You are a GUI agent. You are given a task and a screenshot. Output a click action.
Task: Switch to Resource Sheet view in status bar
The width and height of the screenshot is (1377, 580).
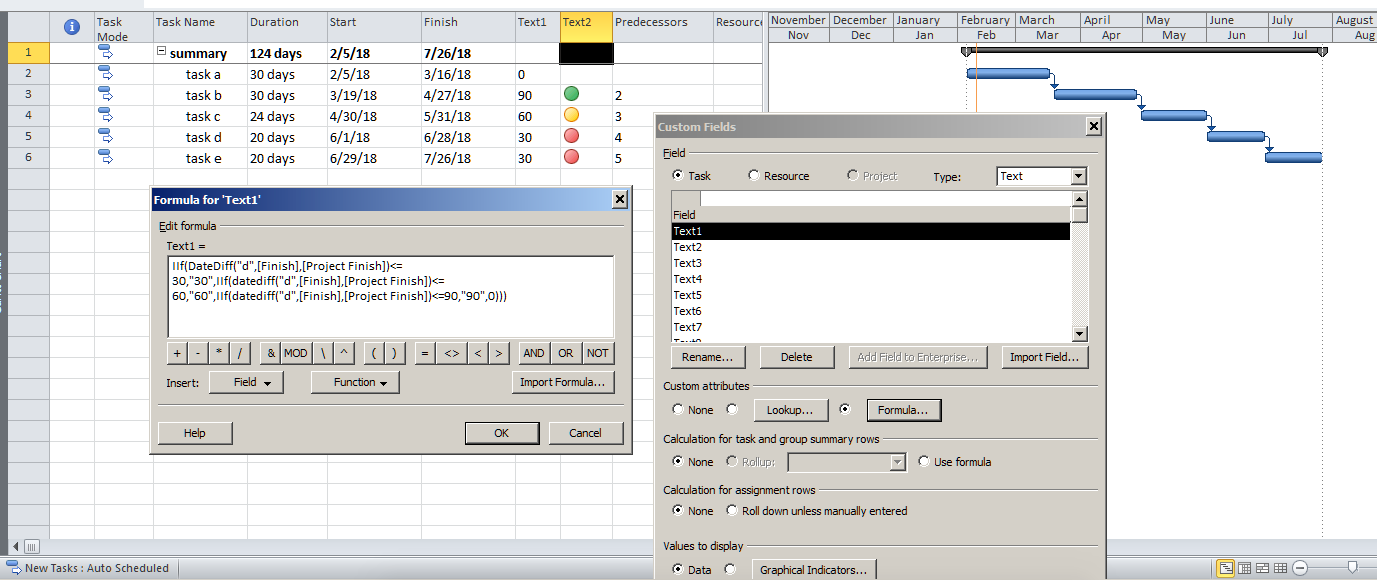(1280, 568)
